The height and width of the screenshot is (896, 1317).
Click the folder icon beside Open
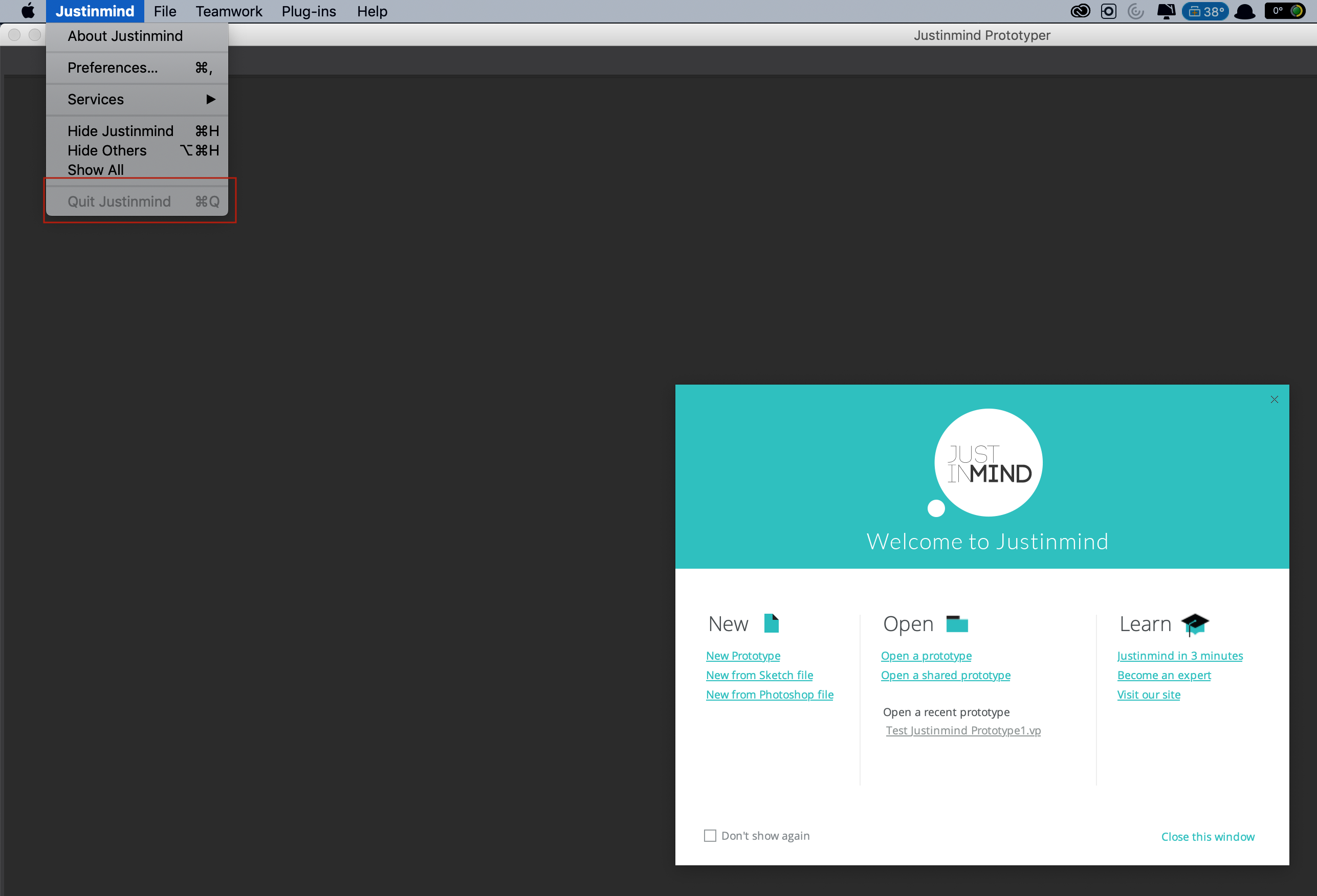tap(957, 623)
